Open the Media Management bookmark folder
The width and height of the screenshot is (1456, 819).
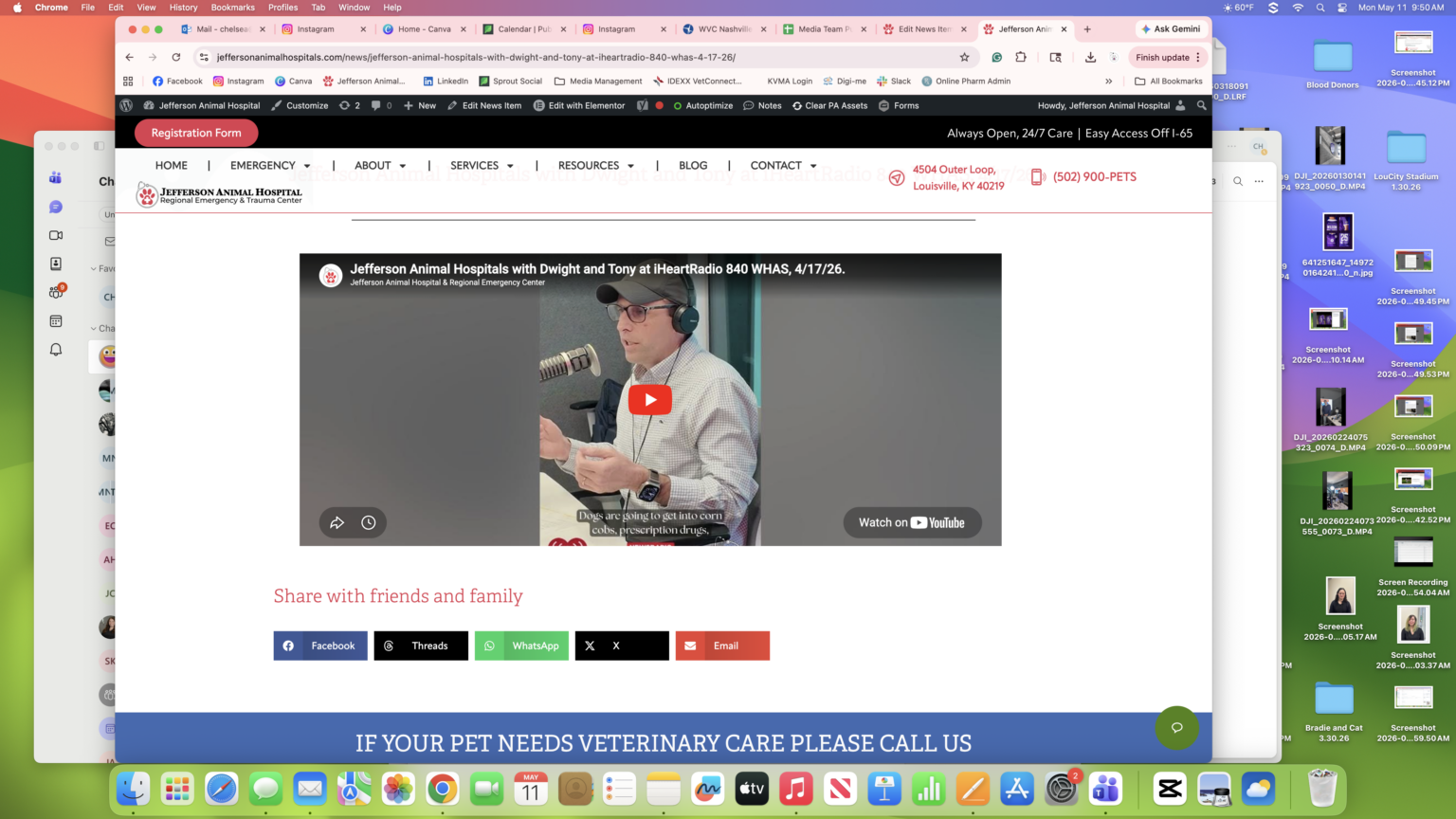(598, 81)
